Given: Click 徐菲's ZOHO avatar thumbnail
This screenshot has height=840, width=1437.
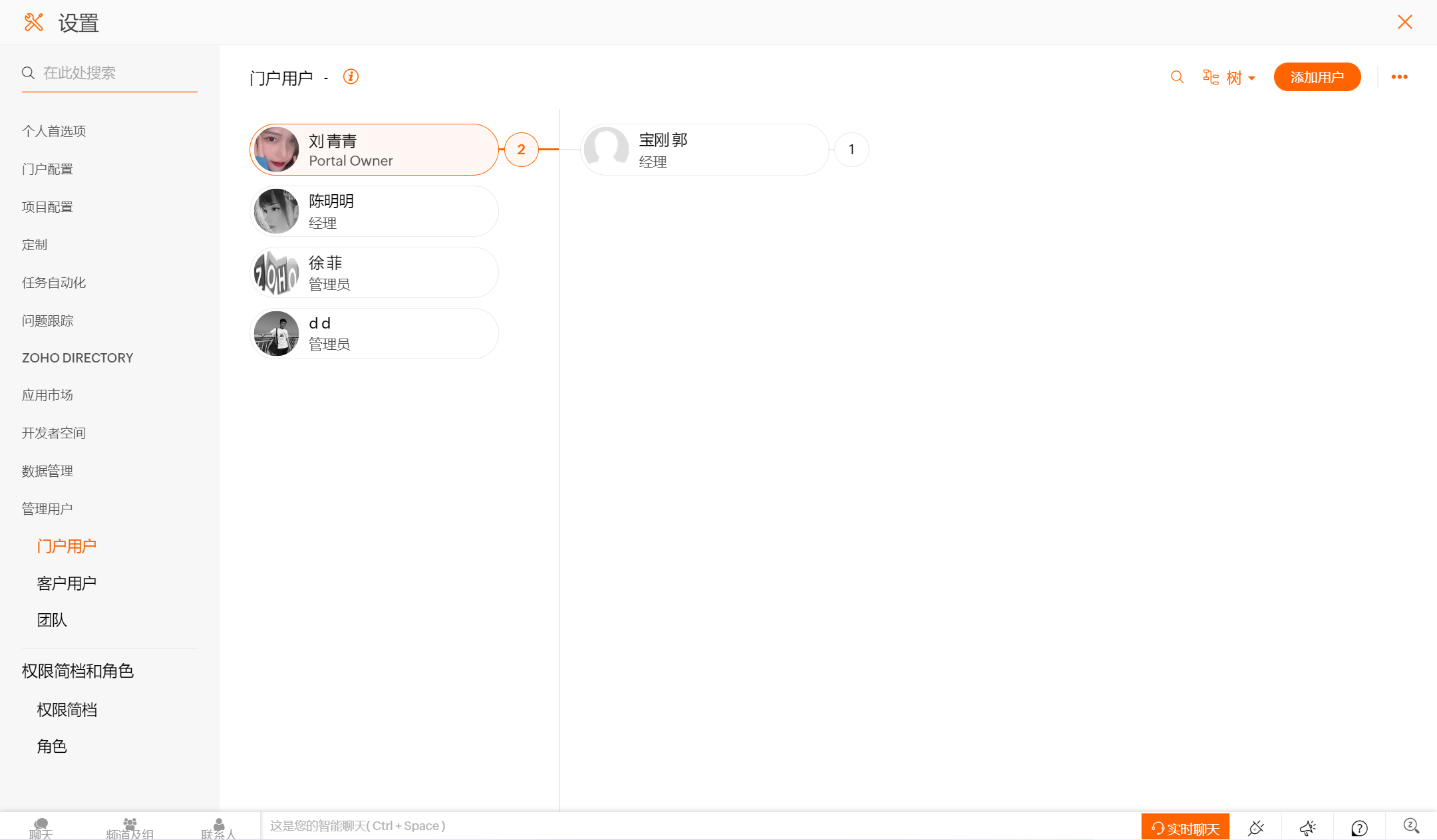Looking at the screenshot, I should (276, 273).
